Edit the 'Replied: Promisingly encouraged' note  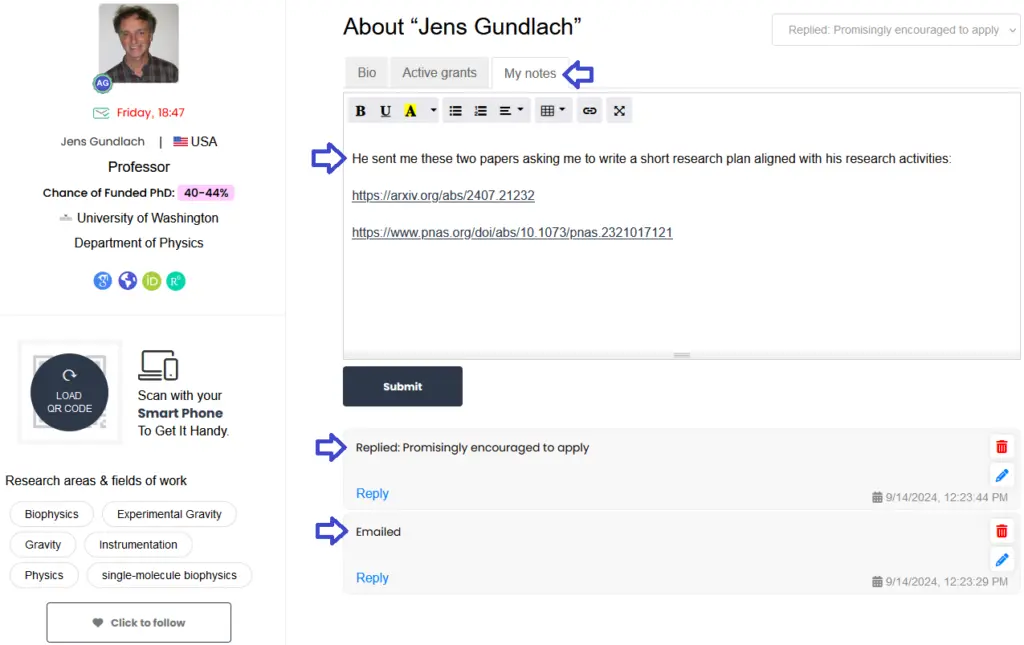point(1001,475)
